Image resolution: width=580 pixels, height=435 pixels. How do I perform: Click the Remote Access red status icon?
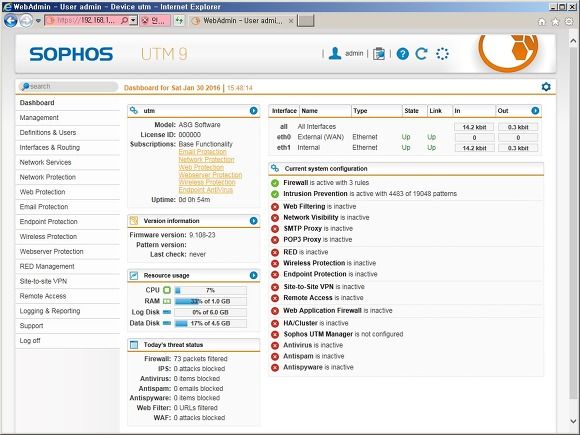coord(275,298)
